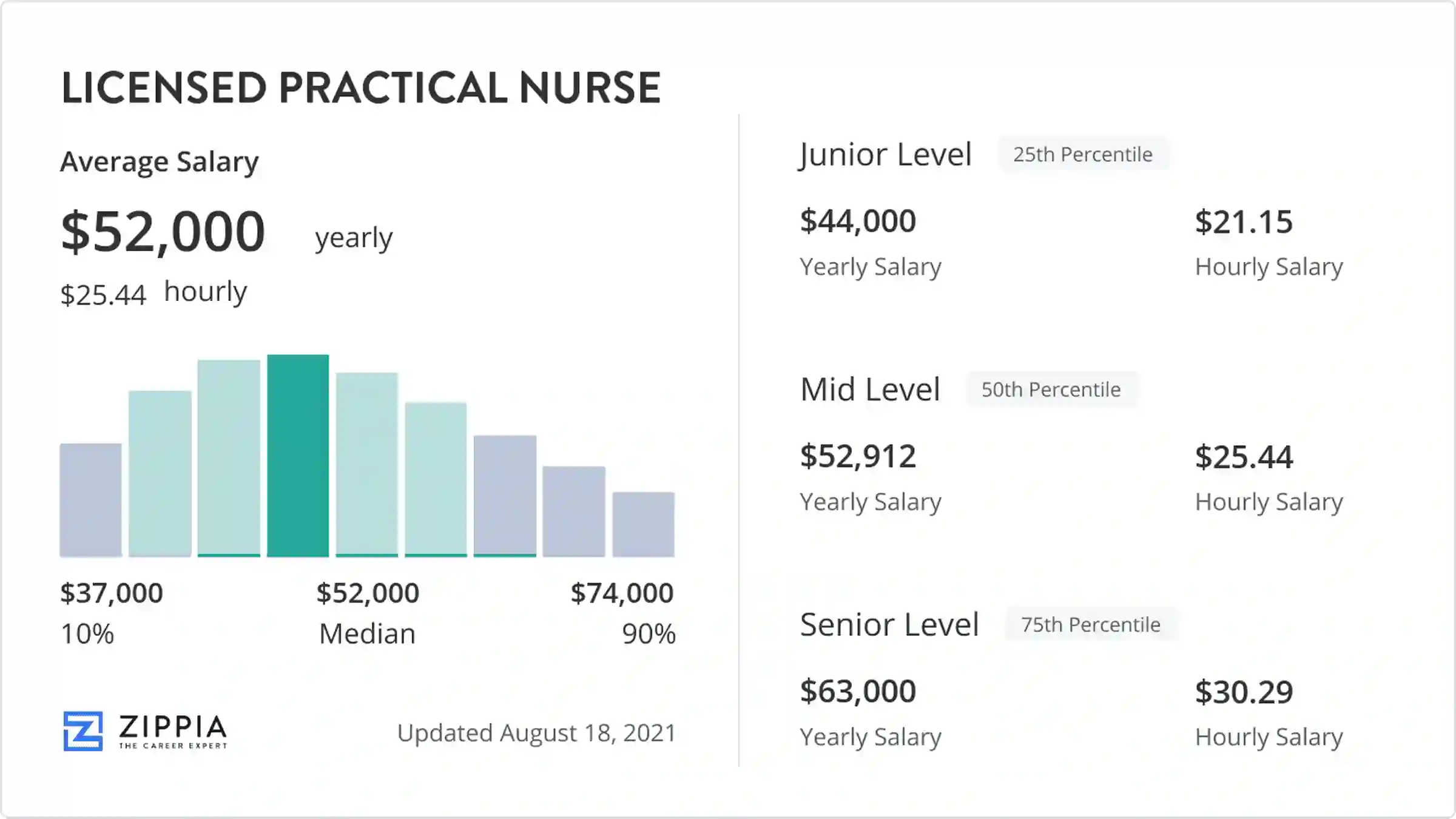This screenshot has height=819, width=1456.
Task: Click the $44,000 junior yearly salary
Action: tap(858, 221)
